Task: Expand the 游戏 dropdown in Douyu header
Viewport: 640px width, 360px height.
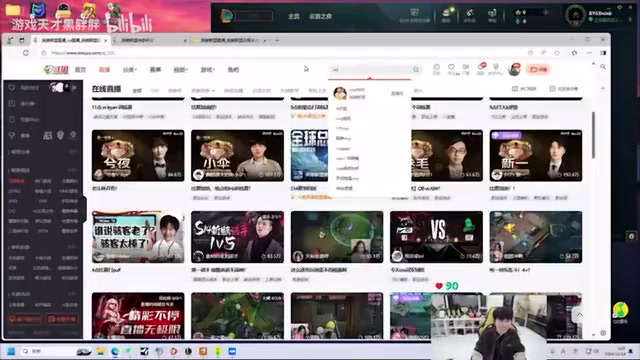Action: click(207, 70)
